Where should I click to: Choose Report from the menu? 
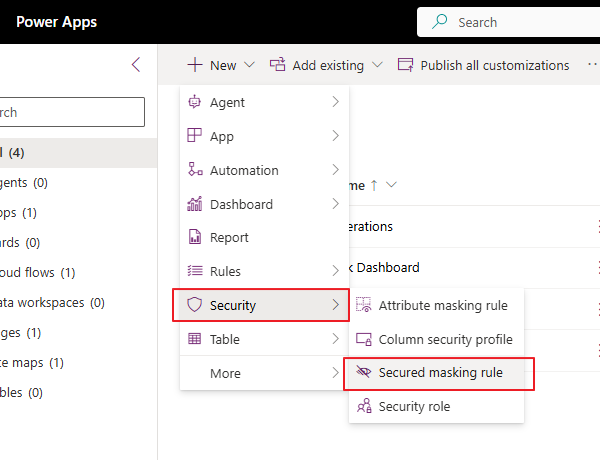(x=264, y=238)
